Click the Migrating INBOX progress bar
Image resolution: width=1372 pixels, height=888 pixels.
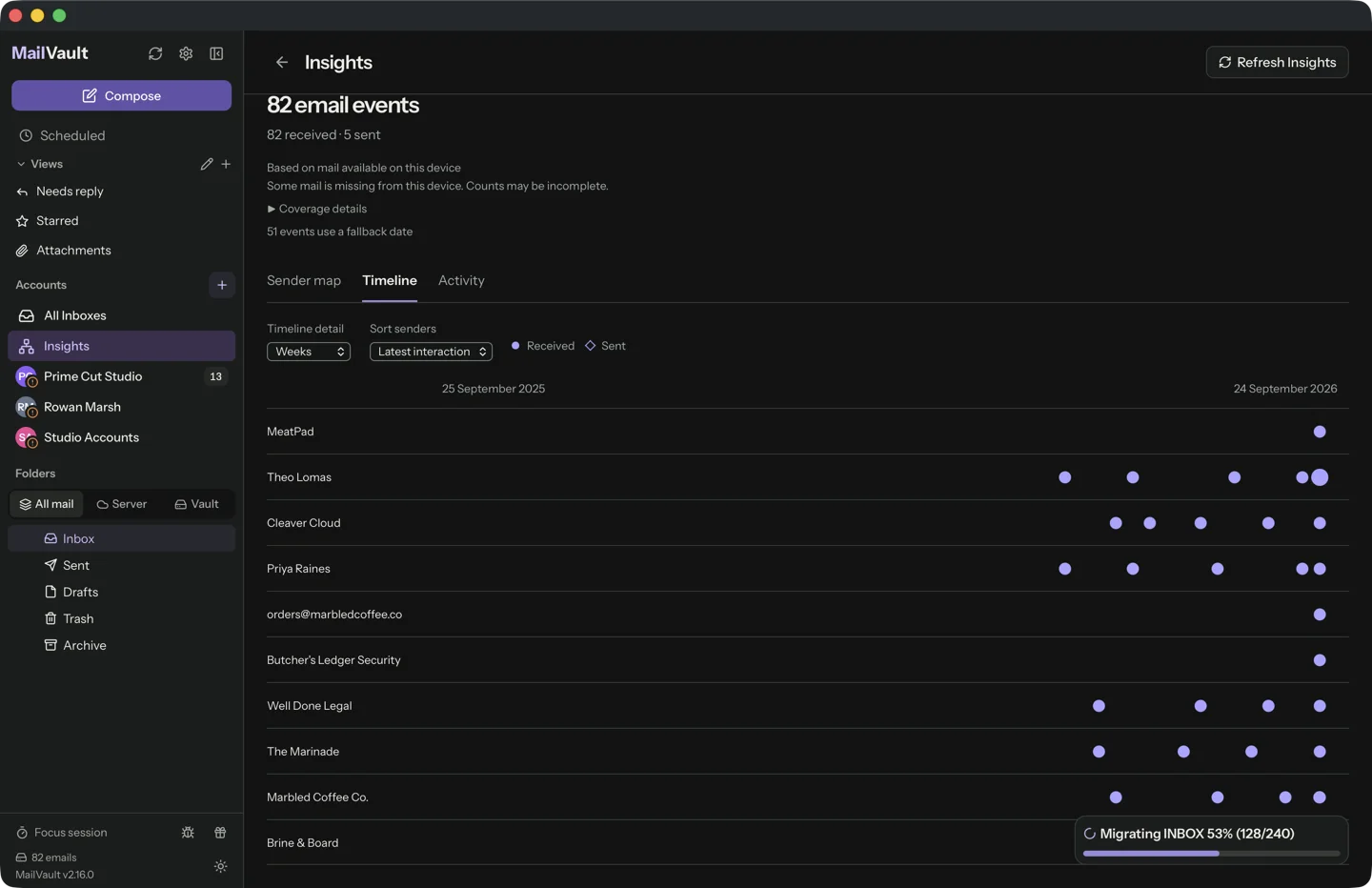click(1211, 854)
